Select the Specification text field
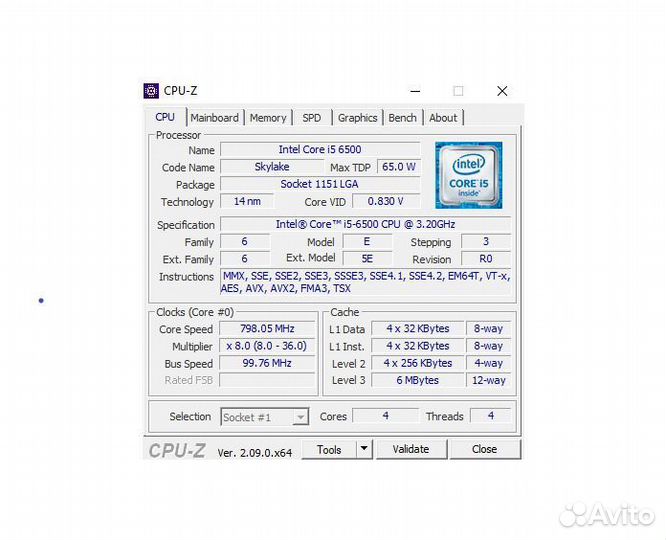666x540 pixels. coord(365,225)
